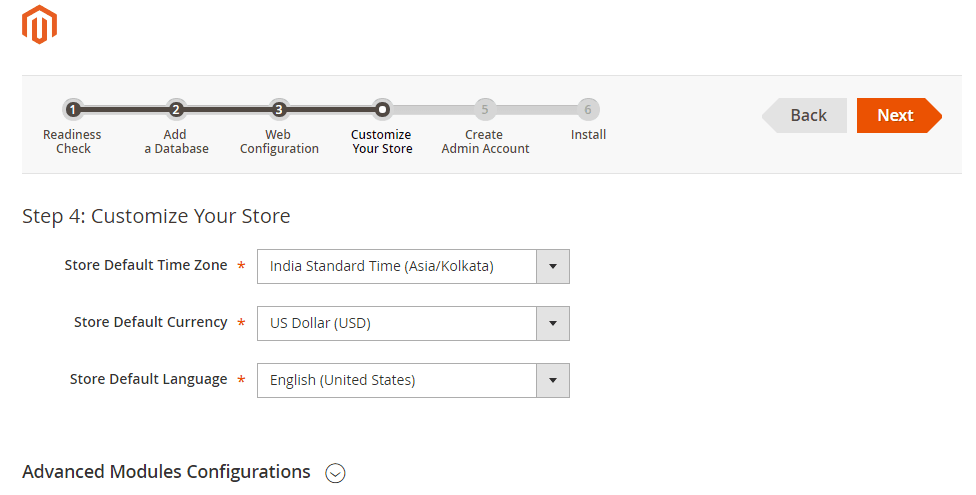This screenshot has height=495, width=976.
Task: Click the Web Configuration step label
Action: click(x=279, y=141)
